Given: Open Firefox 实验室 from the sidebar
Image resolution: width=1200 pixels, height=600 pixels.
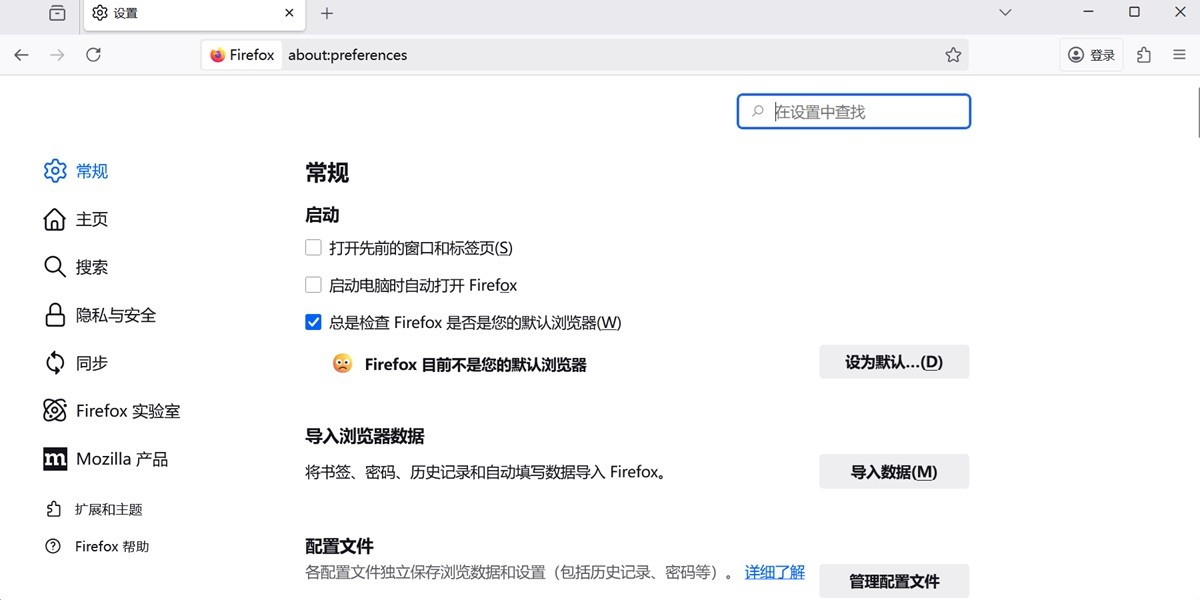Looking at the screenshot, I should click(x=55, y=410).
